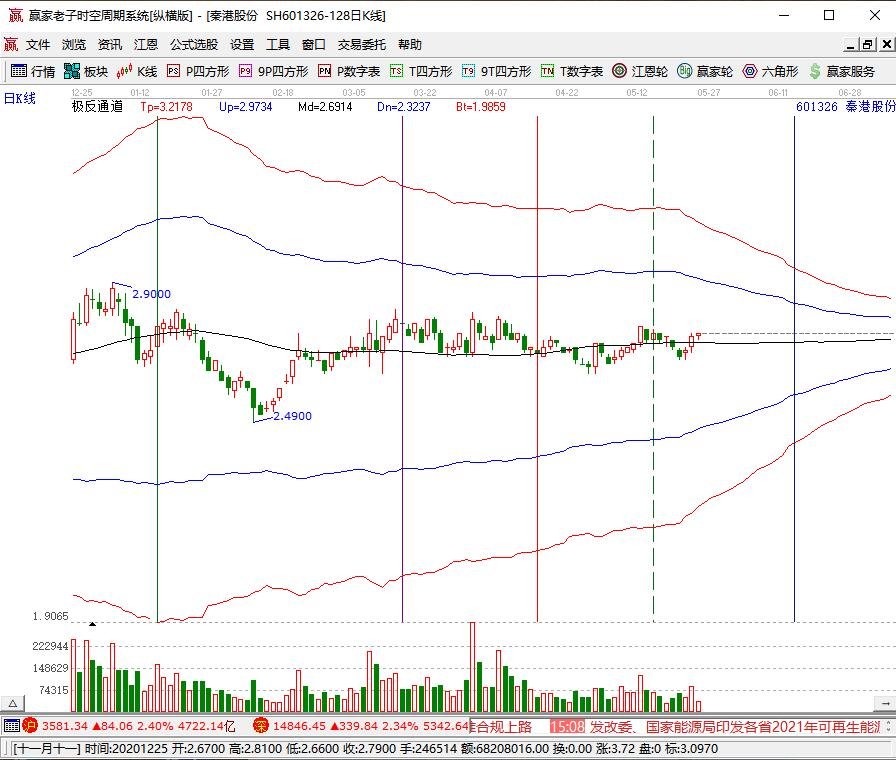896x760 pixels.
Task: Click the Bt=1.9859 indicator value
Action: [481, 107]
